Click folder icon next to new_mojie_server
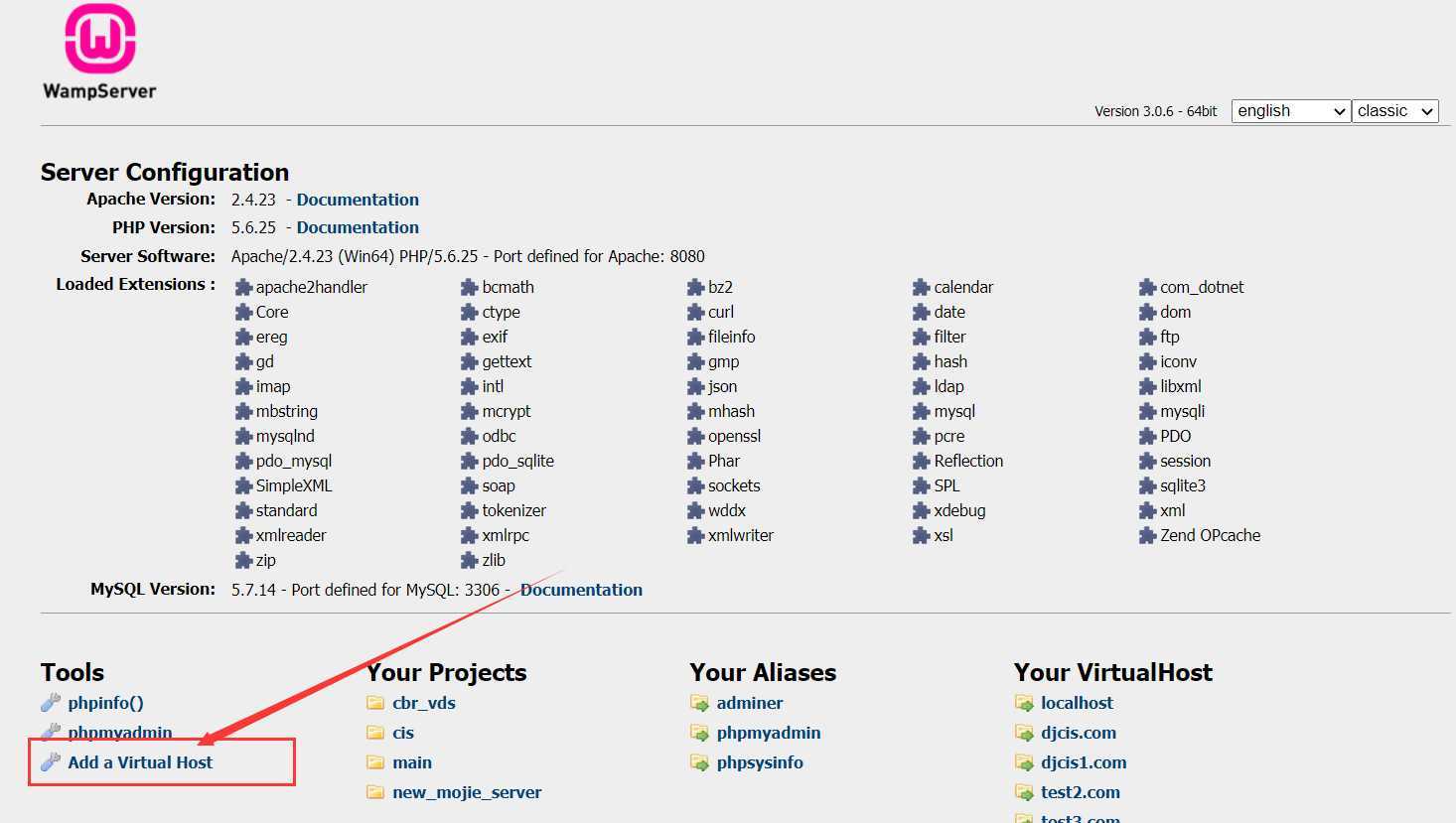Image resolution: width=1456 pixels, height=823 pixels. click(375, 792)
